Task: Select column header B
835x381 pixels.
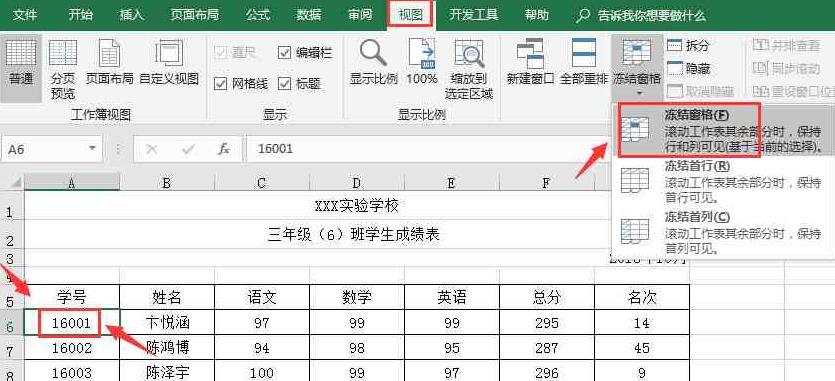Action: click(x=167, y=183)
